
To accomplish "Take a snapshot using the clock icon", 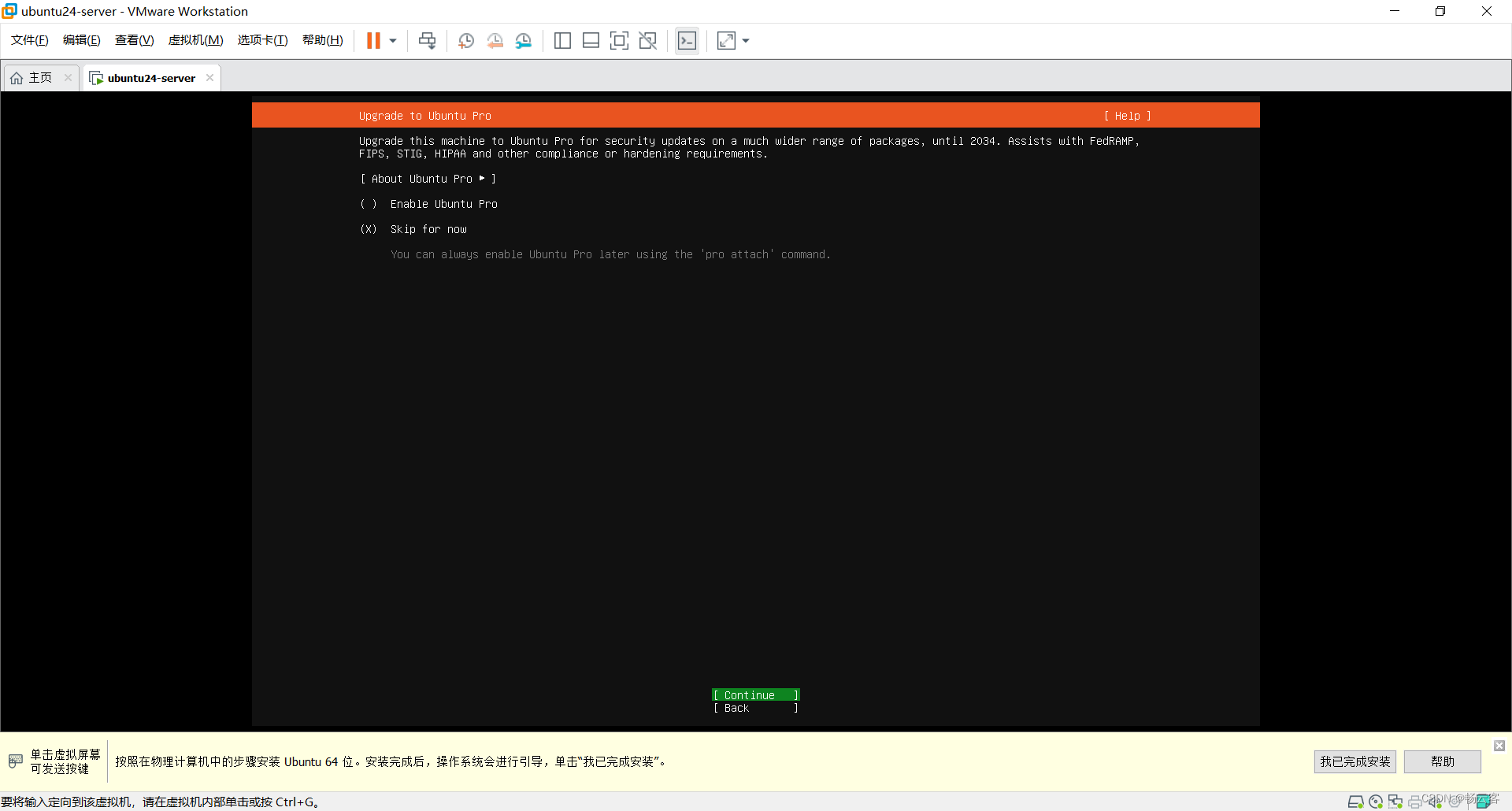I will point(466,41).
